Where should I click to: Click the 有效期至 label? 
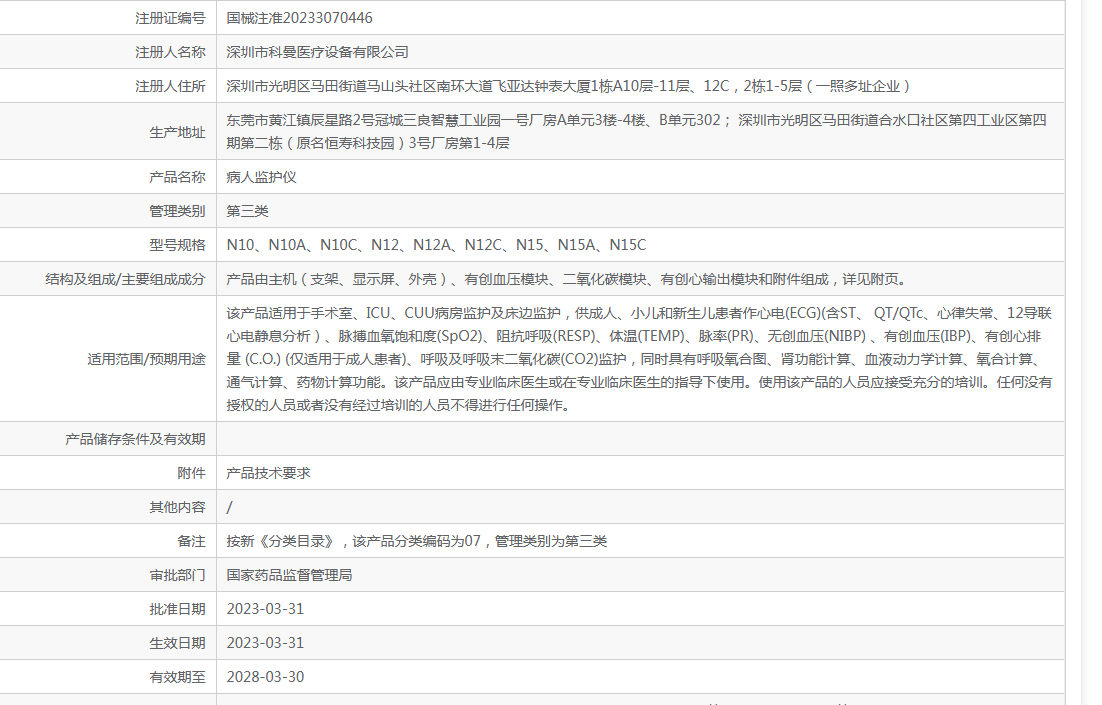point(177,677)
